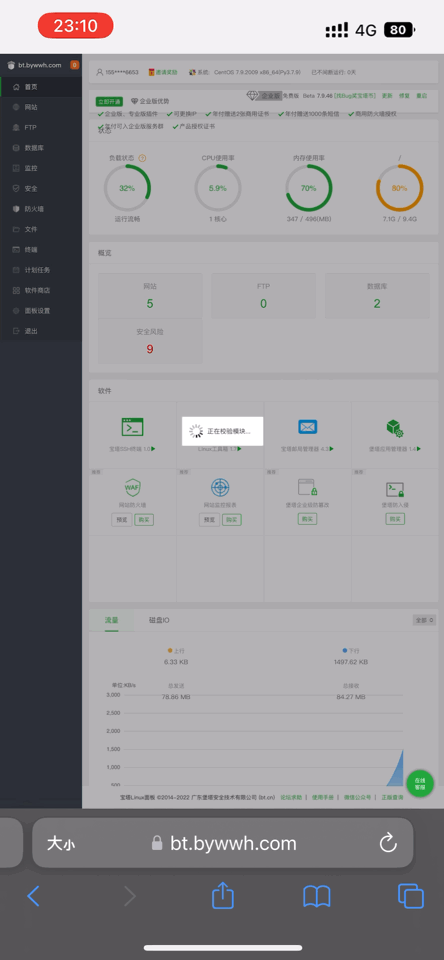Open 防火墙 in the sidebar
The height and width of the screenshot is (960, 444).
(40, 209)
